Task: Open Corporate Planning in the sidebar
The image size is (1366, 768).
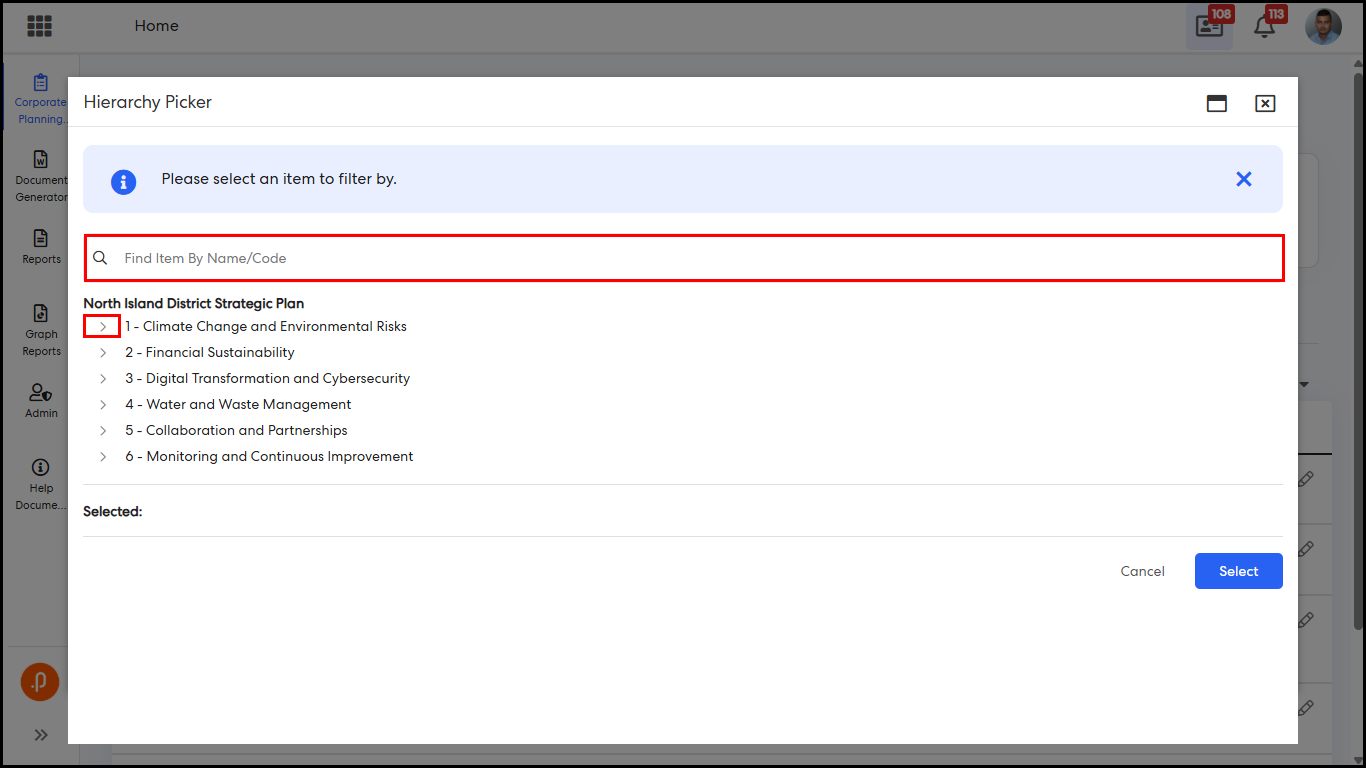Action: (41, 99)
